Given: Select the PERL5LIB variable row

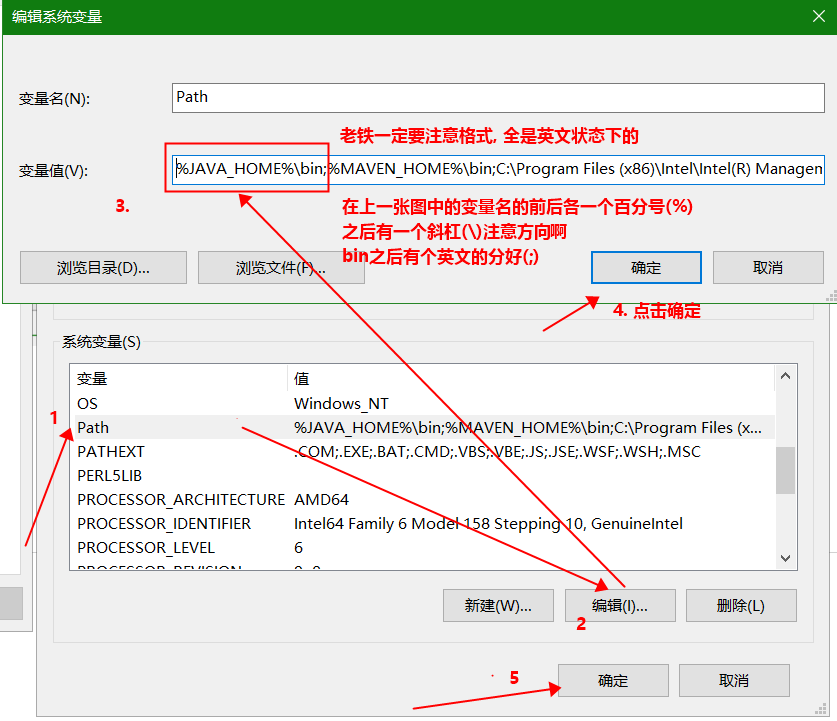Looking at the screenshot, I should pyautogui.click(x=422, y=476).
